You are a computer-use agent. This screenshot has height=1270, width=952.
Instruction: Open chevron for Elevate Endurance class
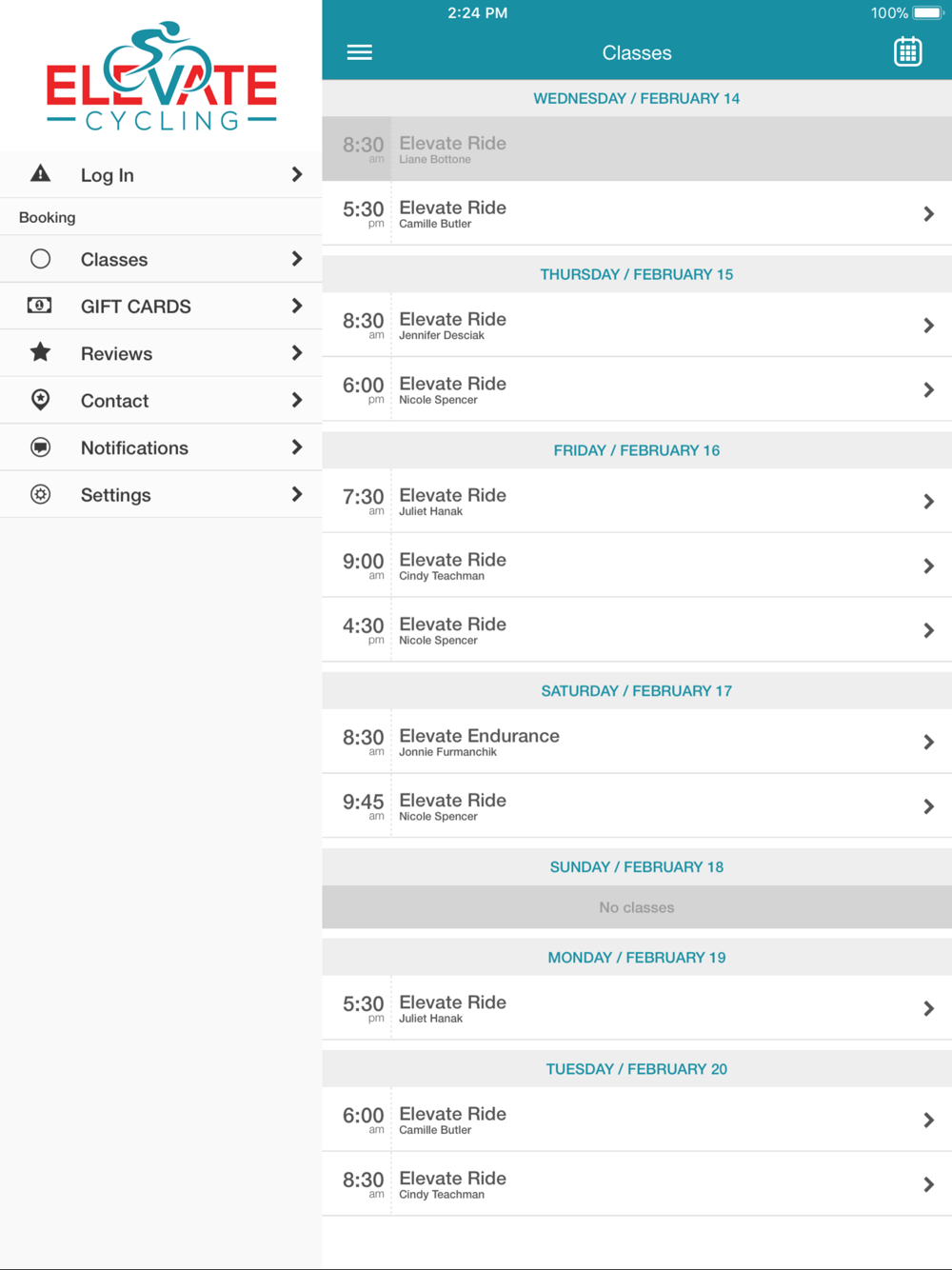(929, 742)
